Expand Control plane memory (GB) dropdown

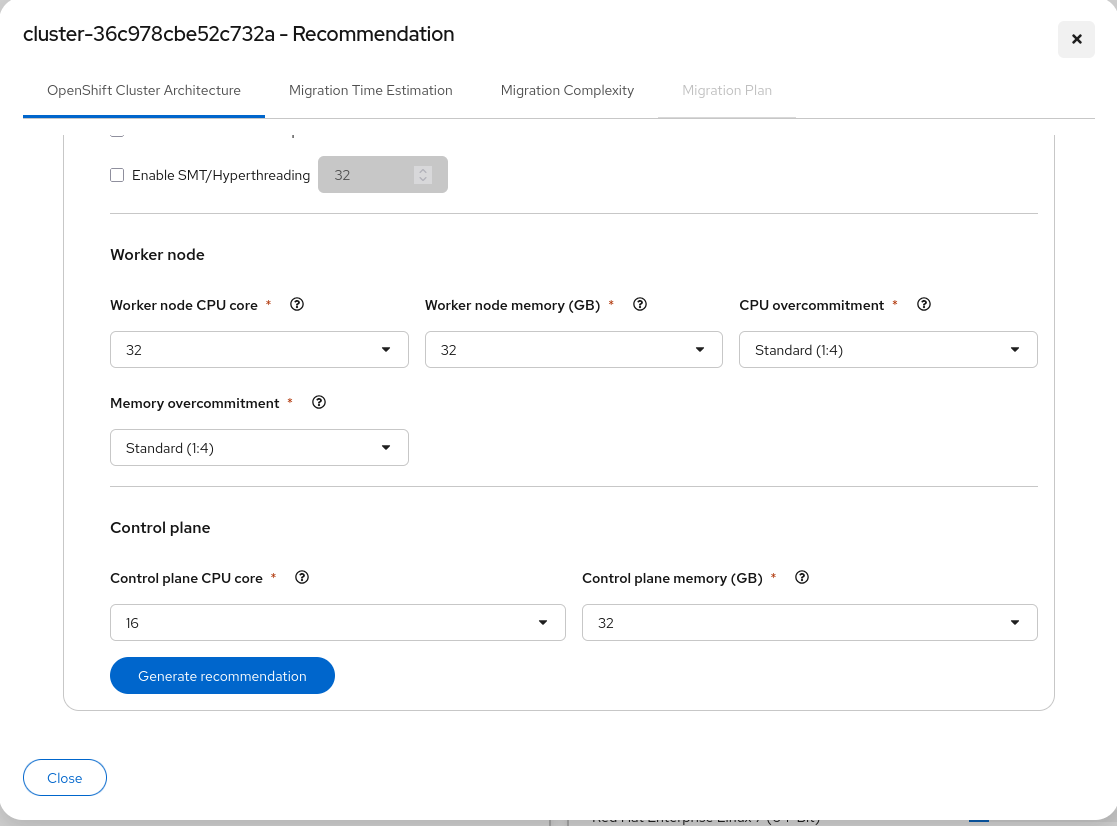810,623
